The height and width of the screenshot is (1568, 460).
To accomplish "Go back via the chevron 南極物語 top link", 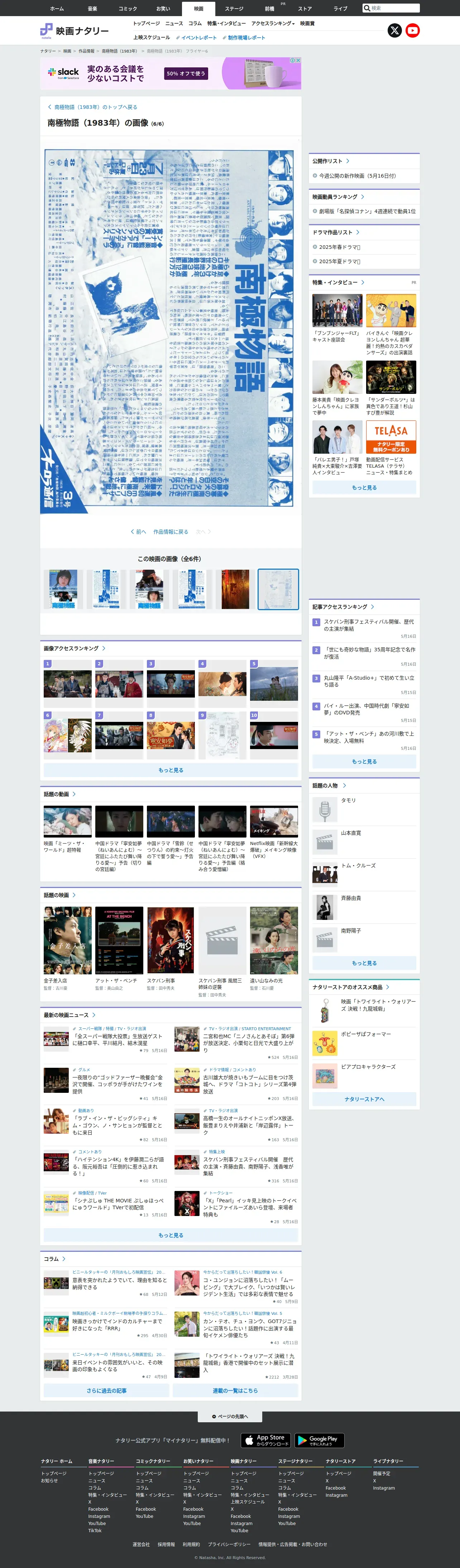I will pos(93,107).
